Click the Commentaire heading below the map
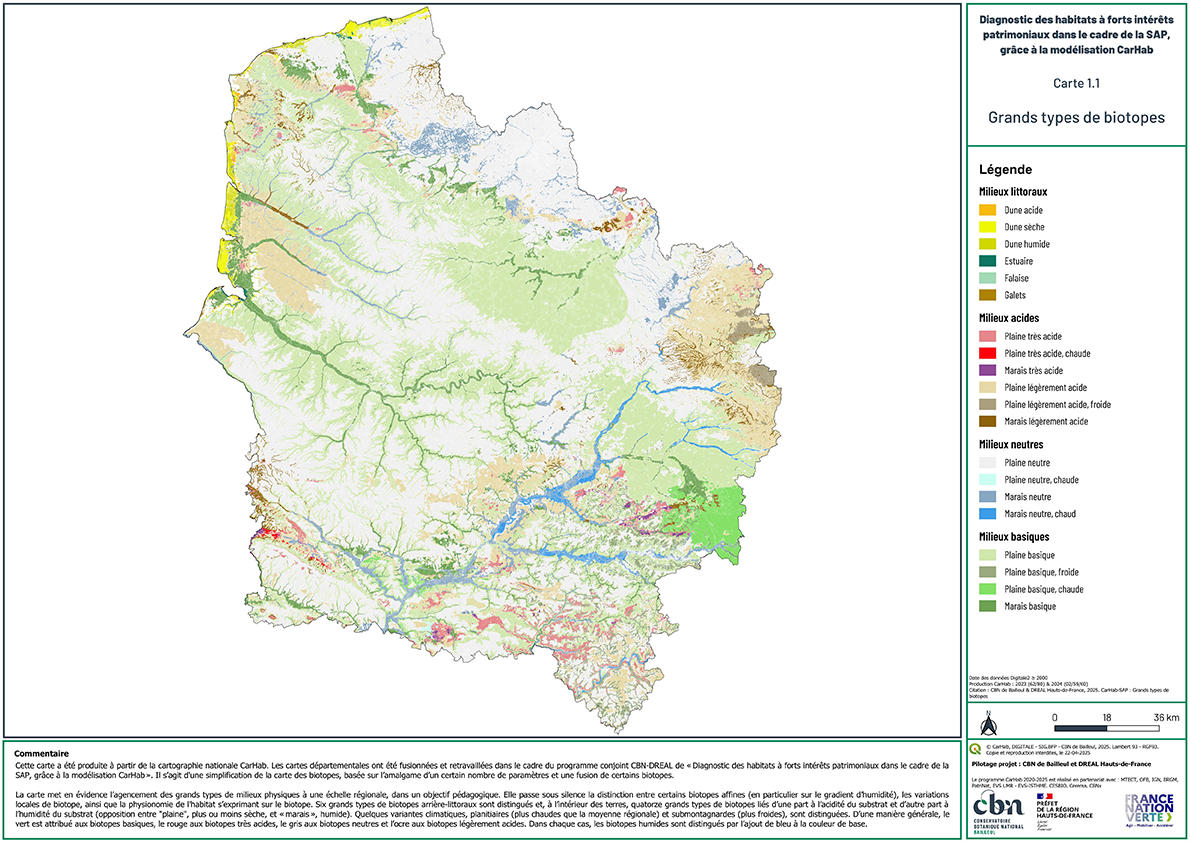Image resolution: width=1190 pixels, height=842 pixels. coord(41,753)
